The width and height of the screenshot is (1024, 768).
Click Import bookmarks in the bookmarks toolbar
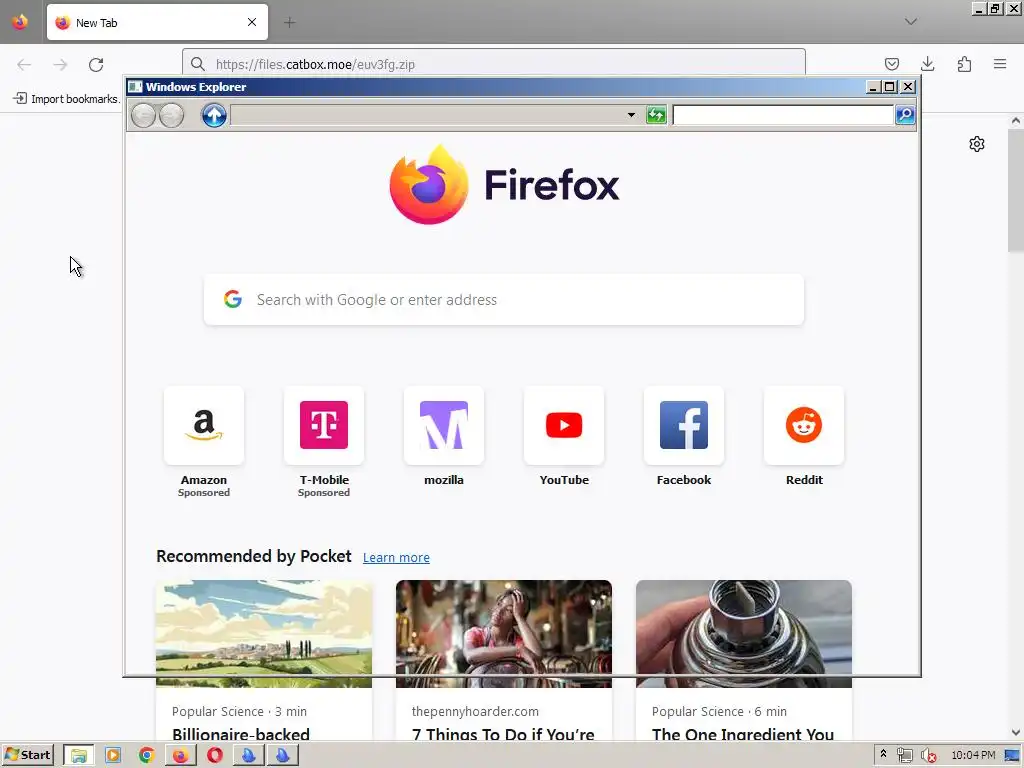point(67,99)
